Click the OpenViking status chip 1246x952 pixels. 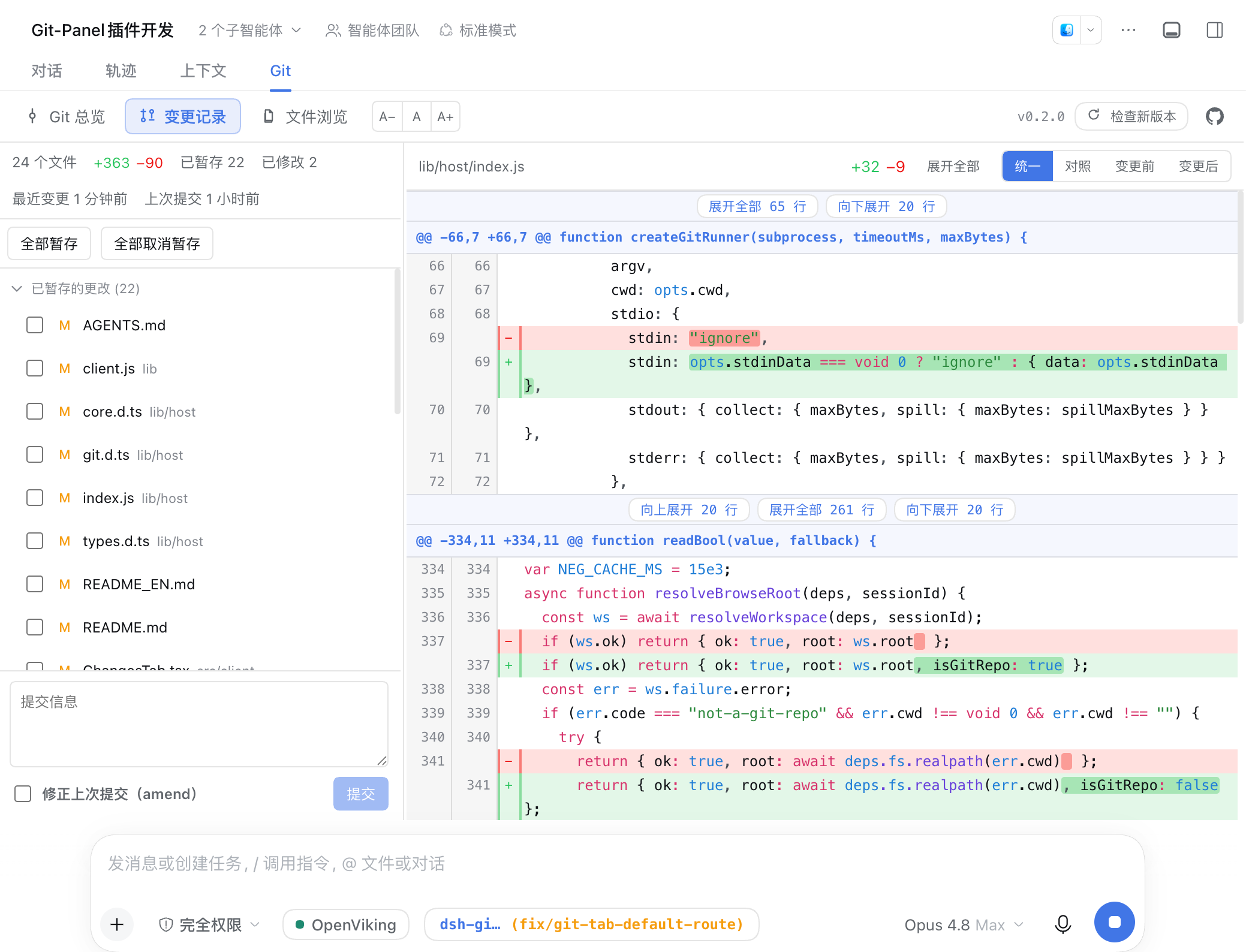[346, 924]
